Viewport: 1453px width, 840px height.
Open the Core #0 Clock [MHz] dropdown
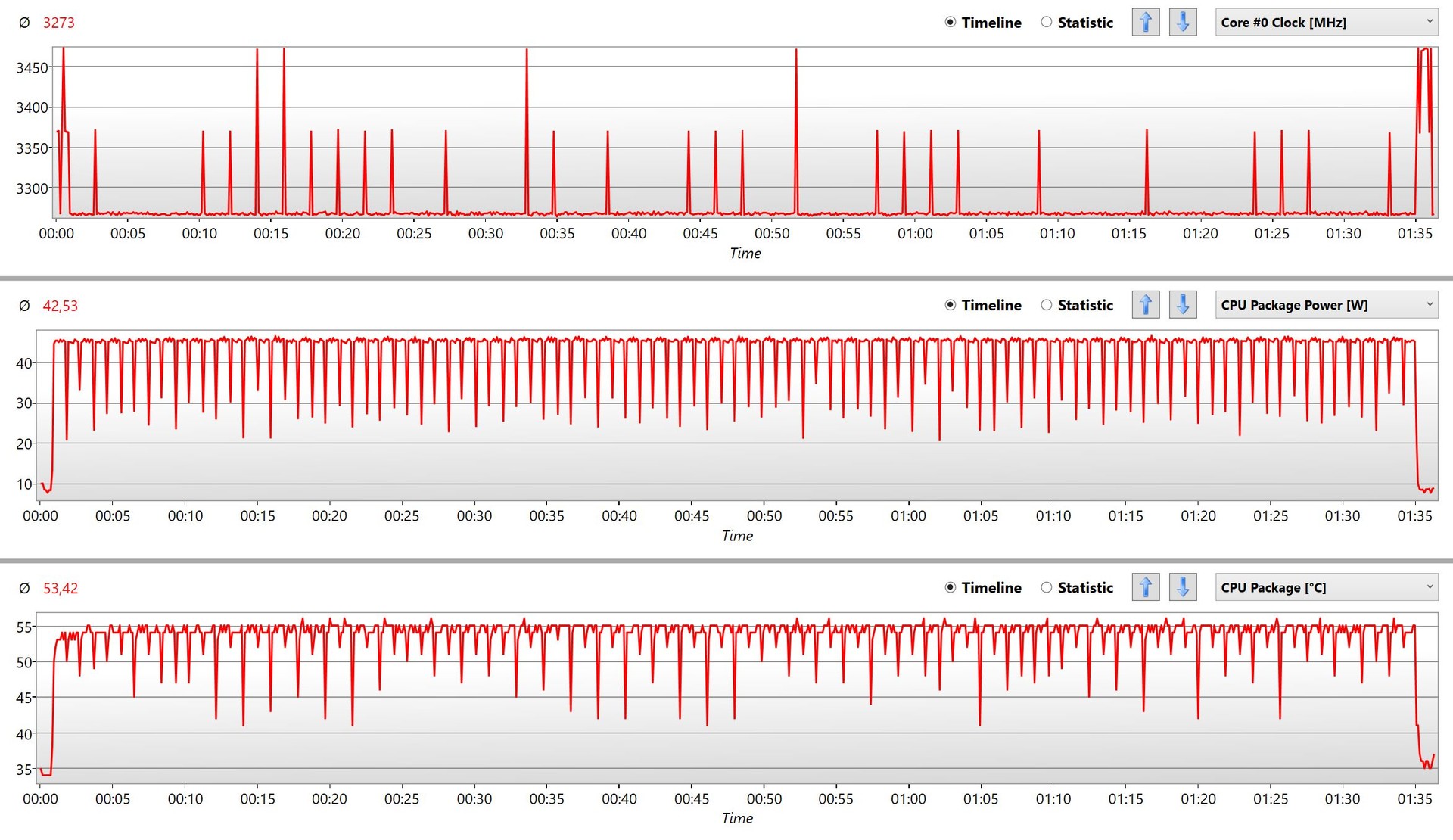click(1326, 23)
